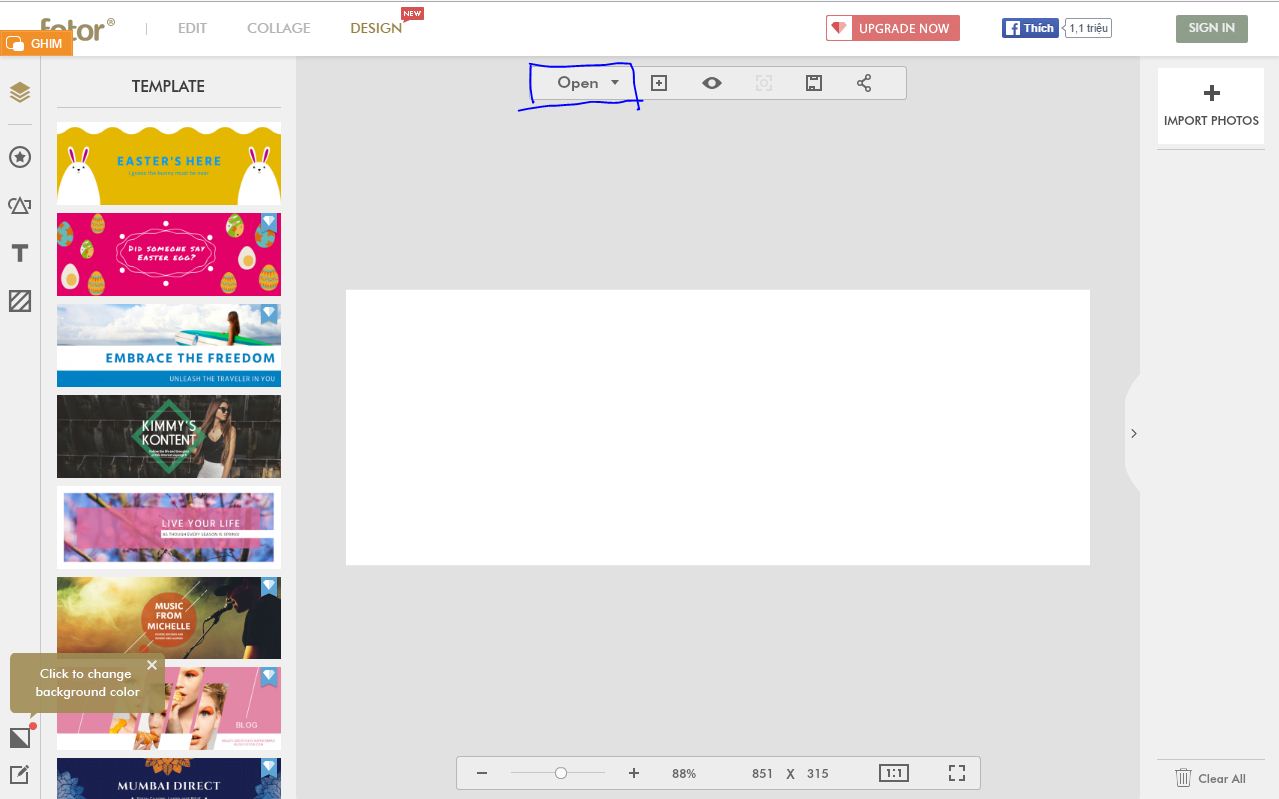Select the Kimmy's Kontent template

[x=169, y=436]
